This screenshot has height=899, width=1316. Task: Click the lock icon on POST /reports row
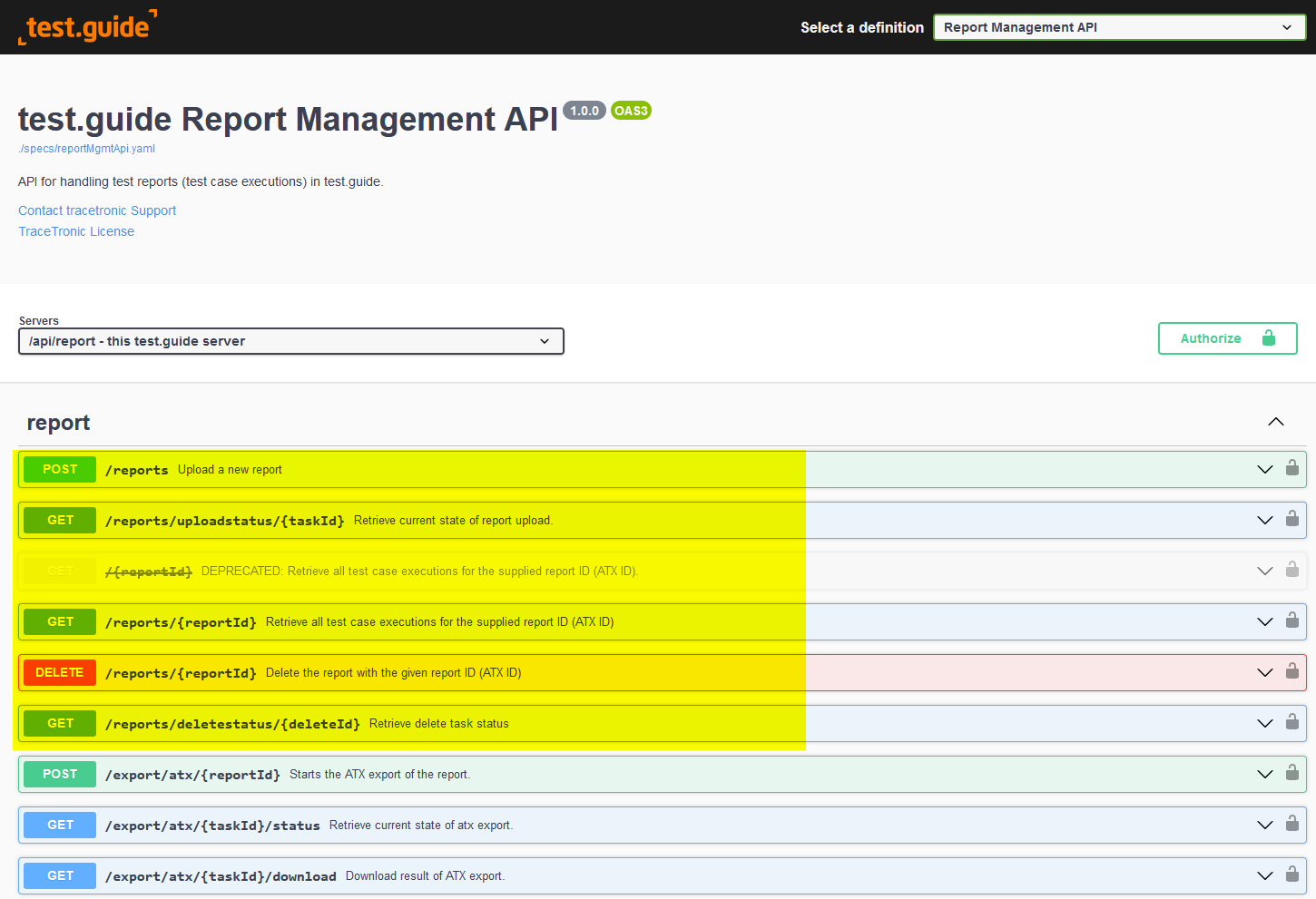[x=1291, y=468]
